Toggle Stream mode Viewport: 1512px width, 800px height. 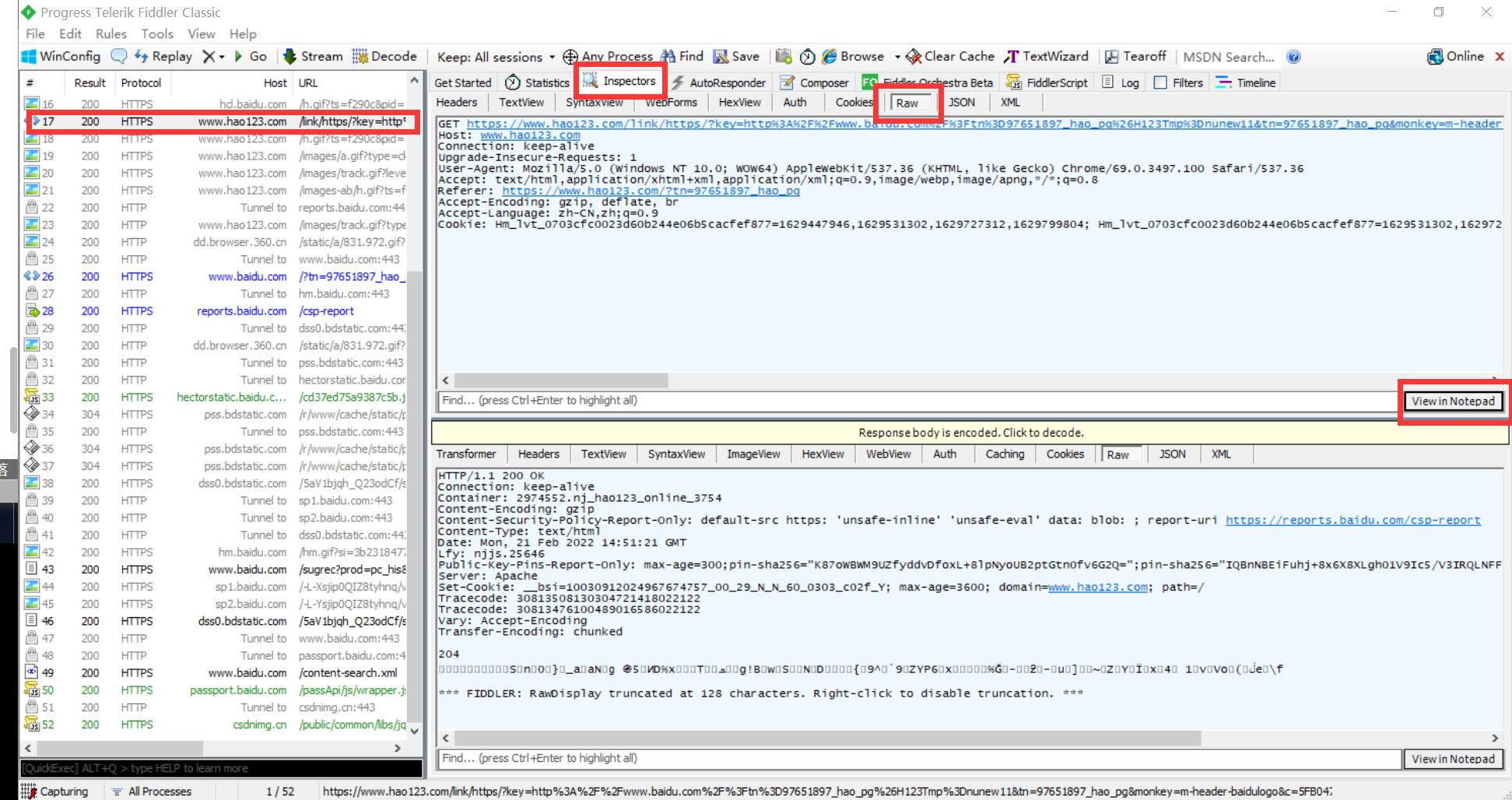pos(313,57)
